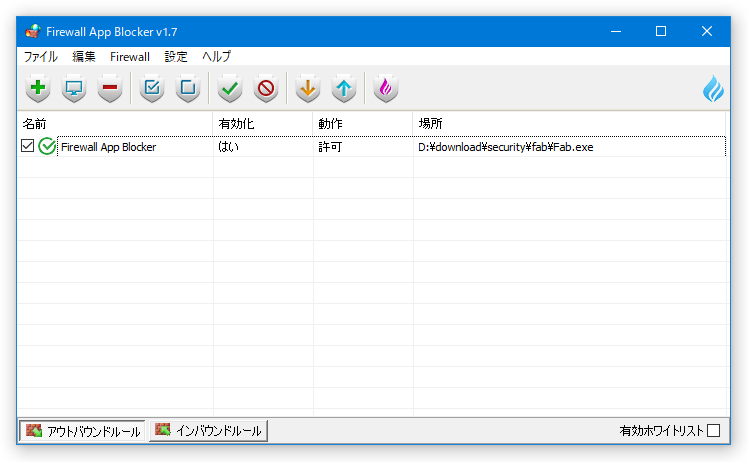
Task: Uncheck the Firewall App Blocker row checkbox
Action: (27, 146)
